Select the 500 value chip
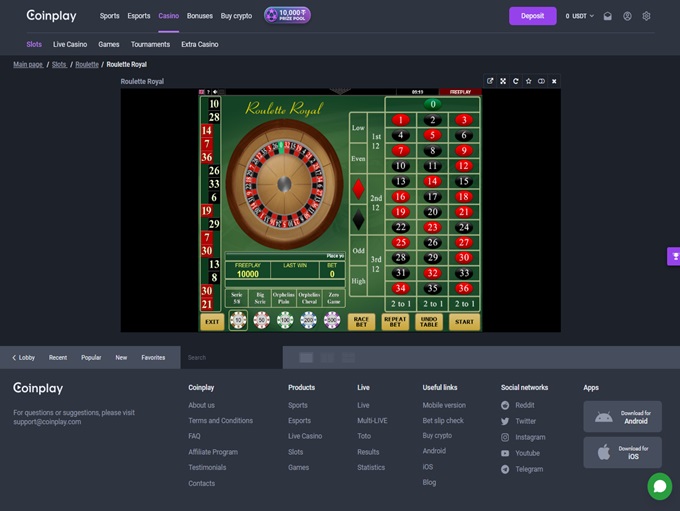The width and height of the screenshot is (680, 511). click(332, 320)
